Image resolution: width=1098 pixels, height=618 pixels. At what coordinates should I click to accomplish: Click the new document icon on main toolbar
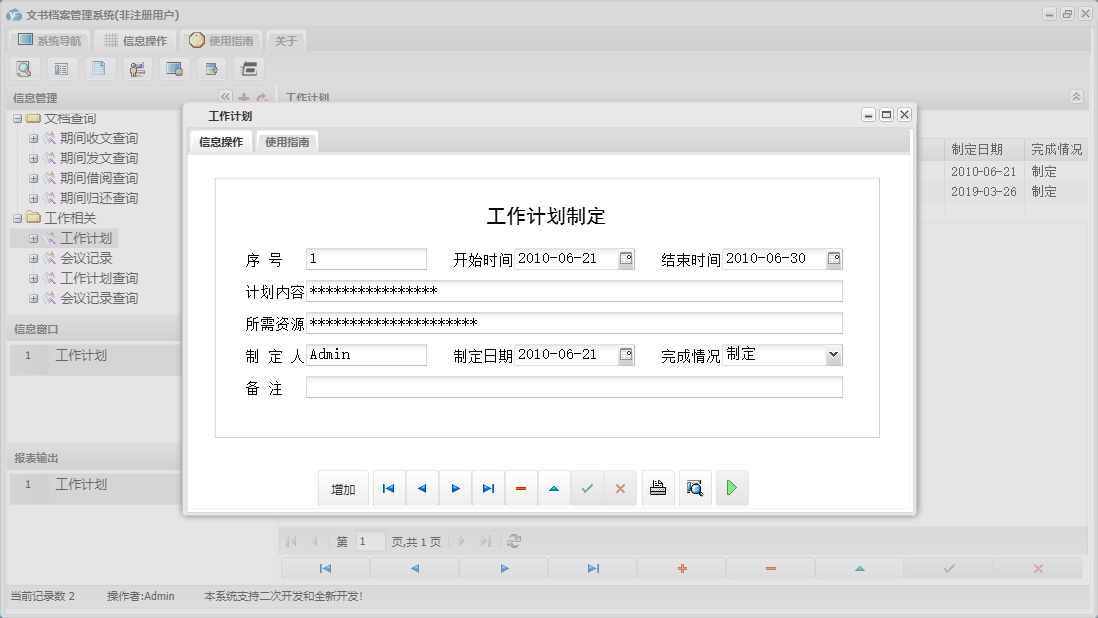(99, 68)
